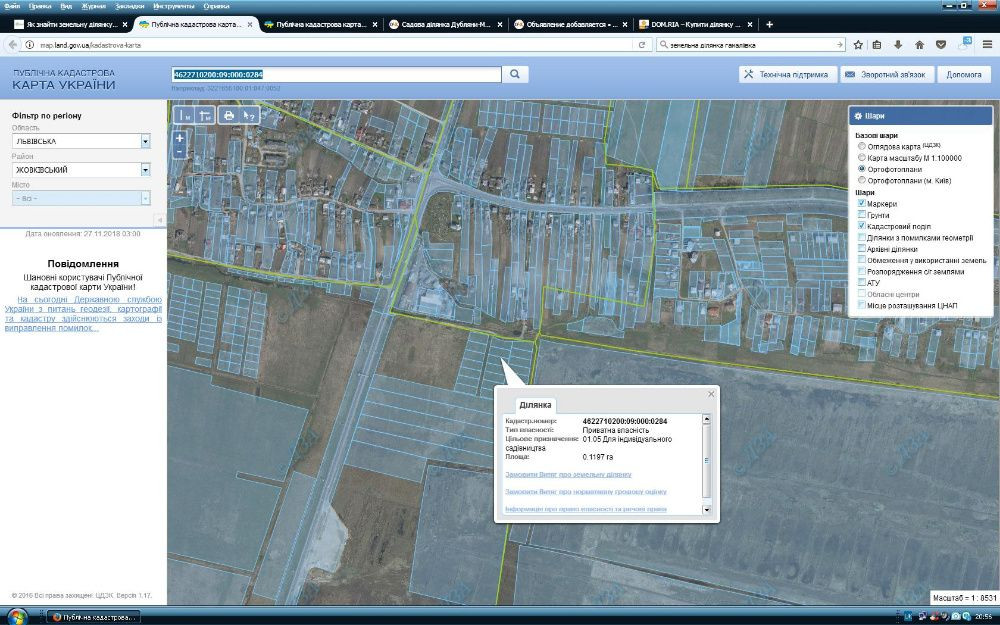This screenshot has height=625, width=1000.
Task: Click the Технічна підтримка button
Action: pyautogui.click(x=786, y=74)
